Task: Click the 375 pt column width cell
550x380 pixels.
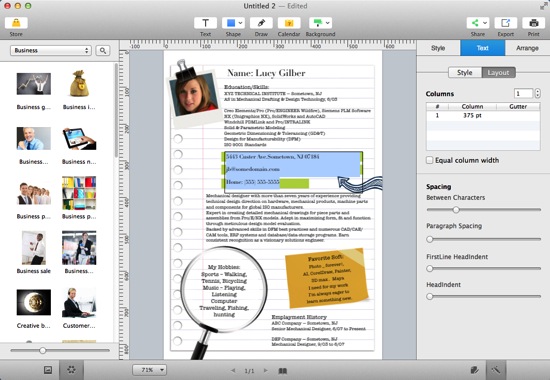Action: (x=472, y=115)
